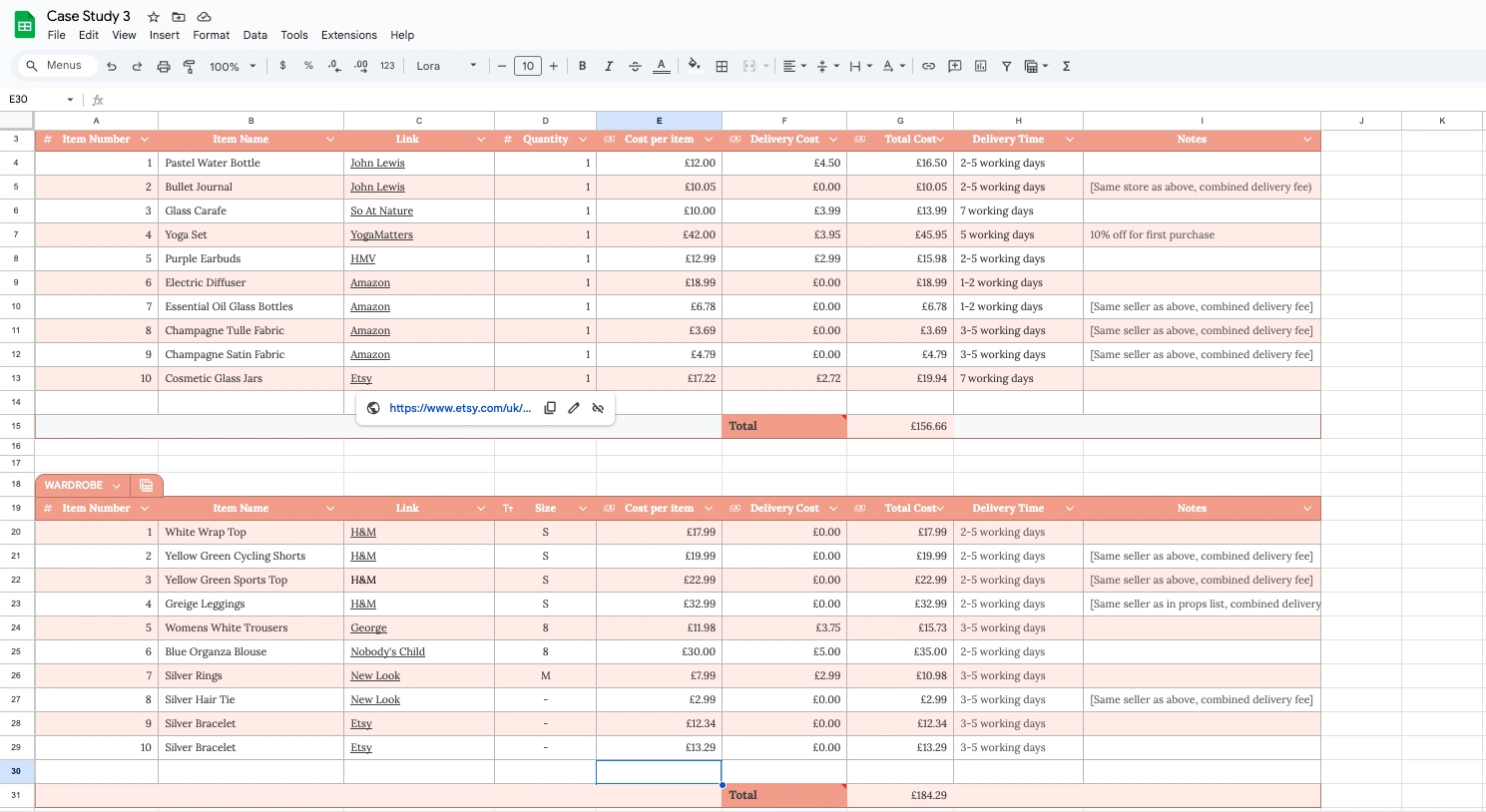Increase decimal places
Viewport: 1486px width, 812px height.
pos(360,66)
